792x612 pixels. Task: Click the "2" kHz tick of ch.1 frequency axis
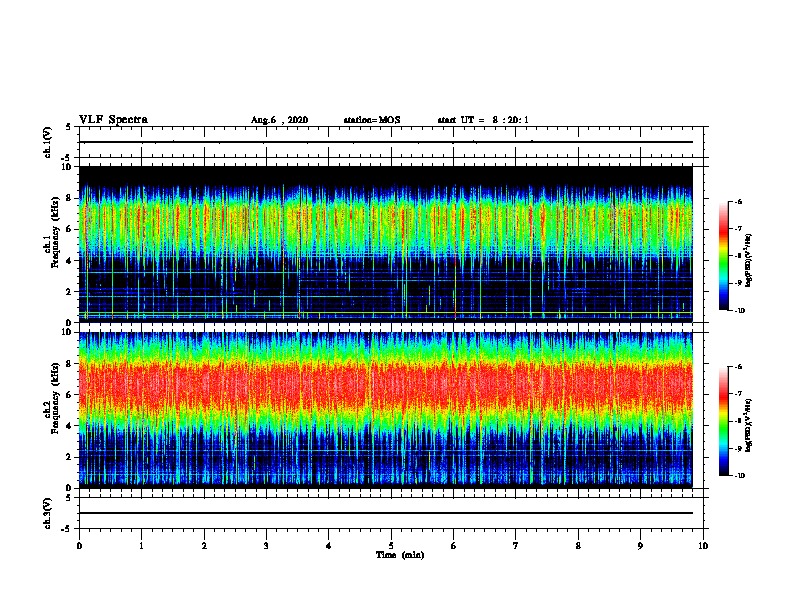[69, 292]
